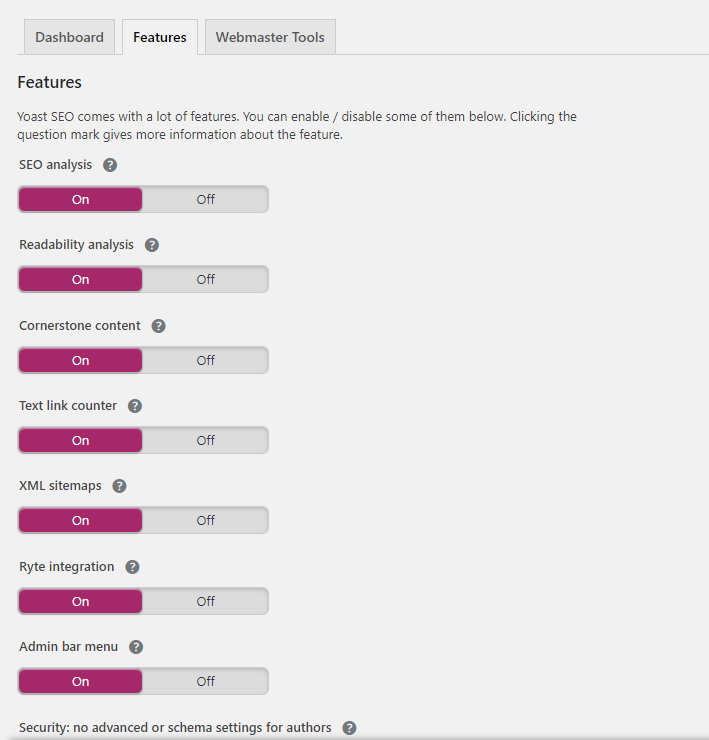The image size is (709, 740).
Task: Switch to the Dashboard tab
Action: click(69, 37)
